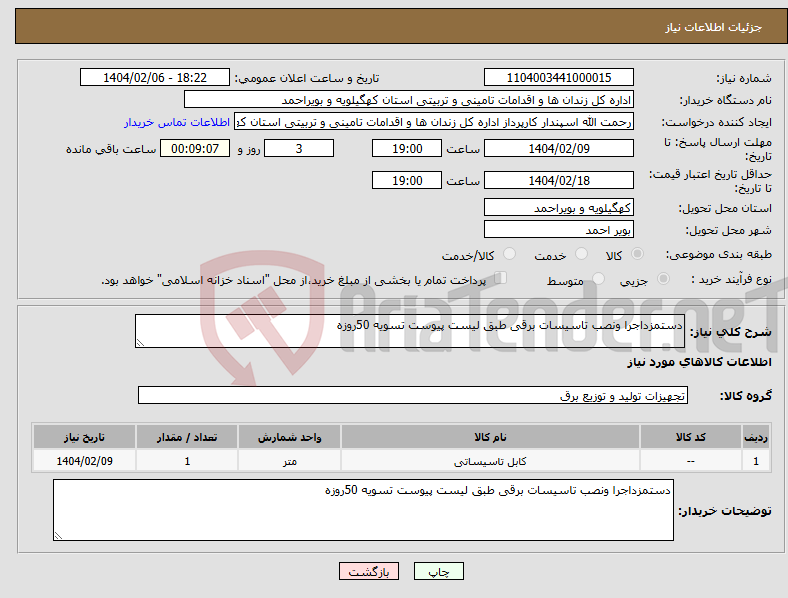The image size is (788, 598).
Task: Click the جزئیات اطلاعات نیاز page header
Action: tap(714, 27)
